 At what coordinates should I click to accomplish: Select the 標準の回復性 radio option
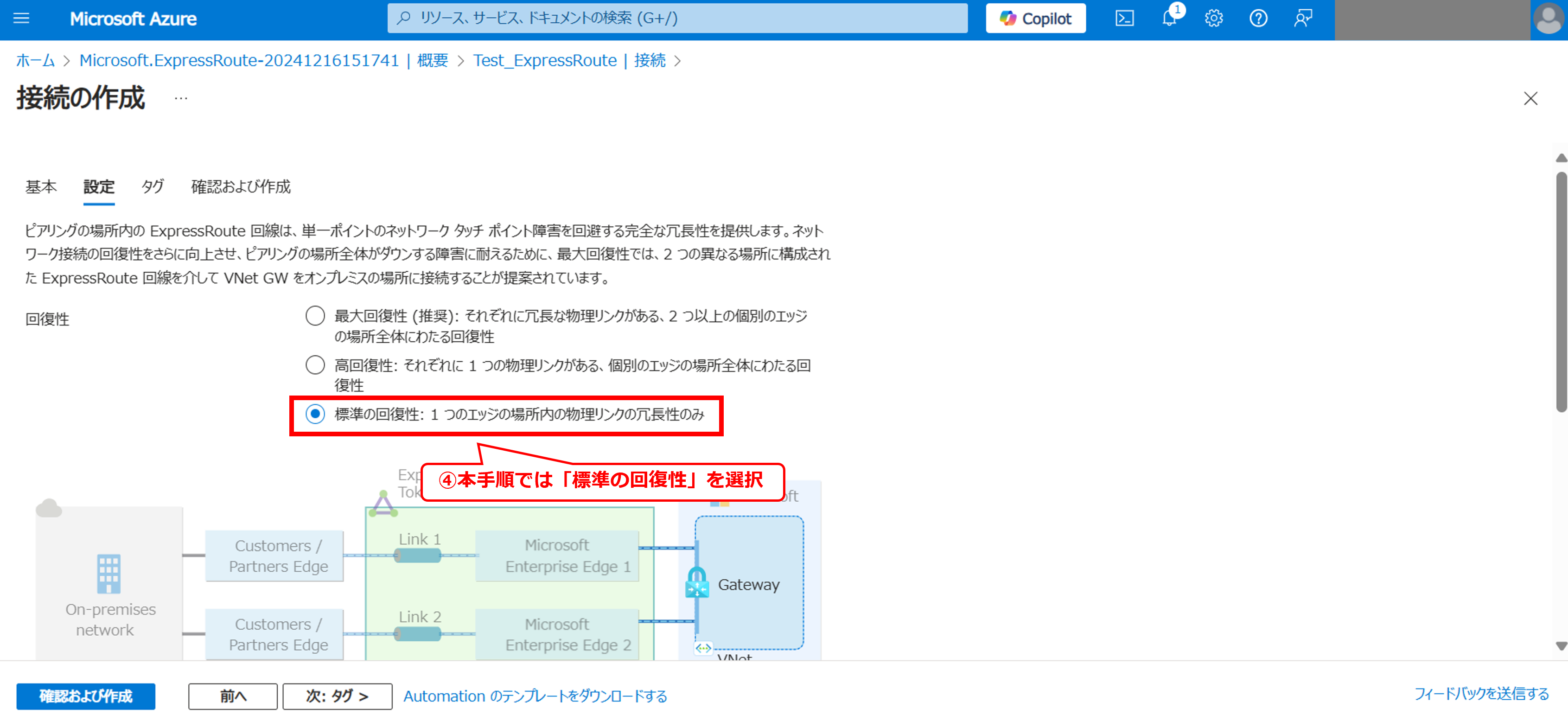click(x=315, y=415)
